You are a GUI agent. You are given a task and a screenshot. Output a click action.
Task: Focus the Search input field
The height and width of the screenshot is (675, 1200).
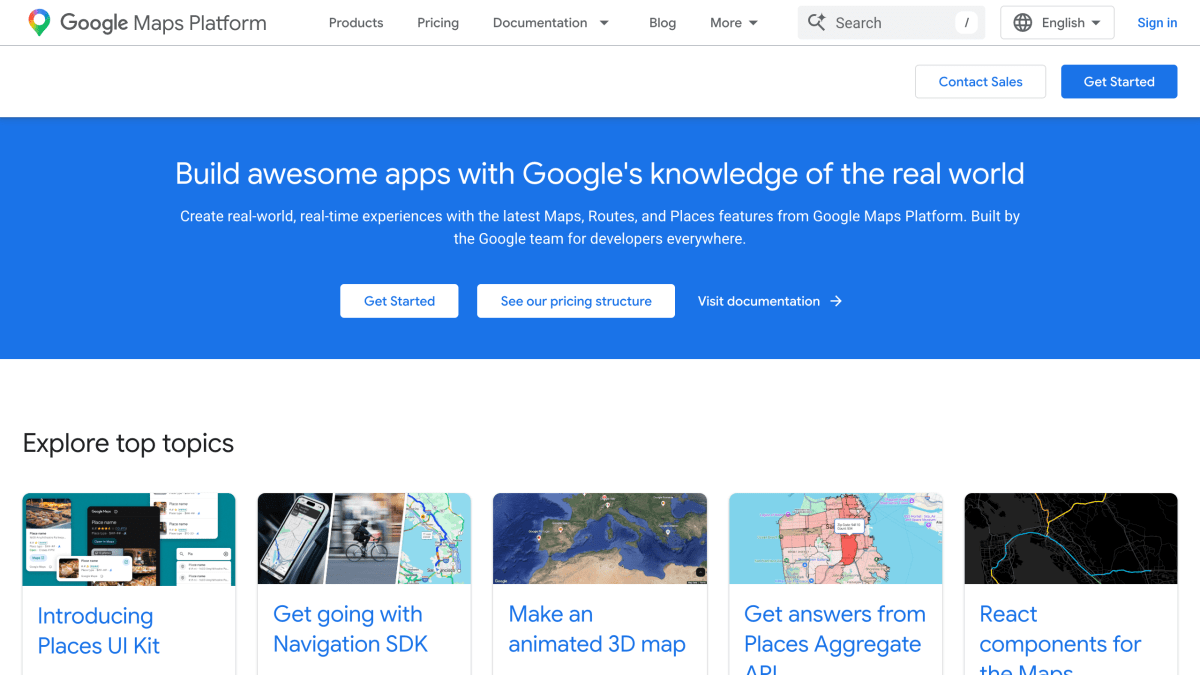pos(892,22)
